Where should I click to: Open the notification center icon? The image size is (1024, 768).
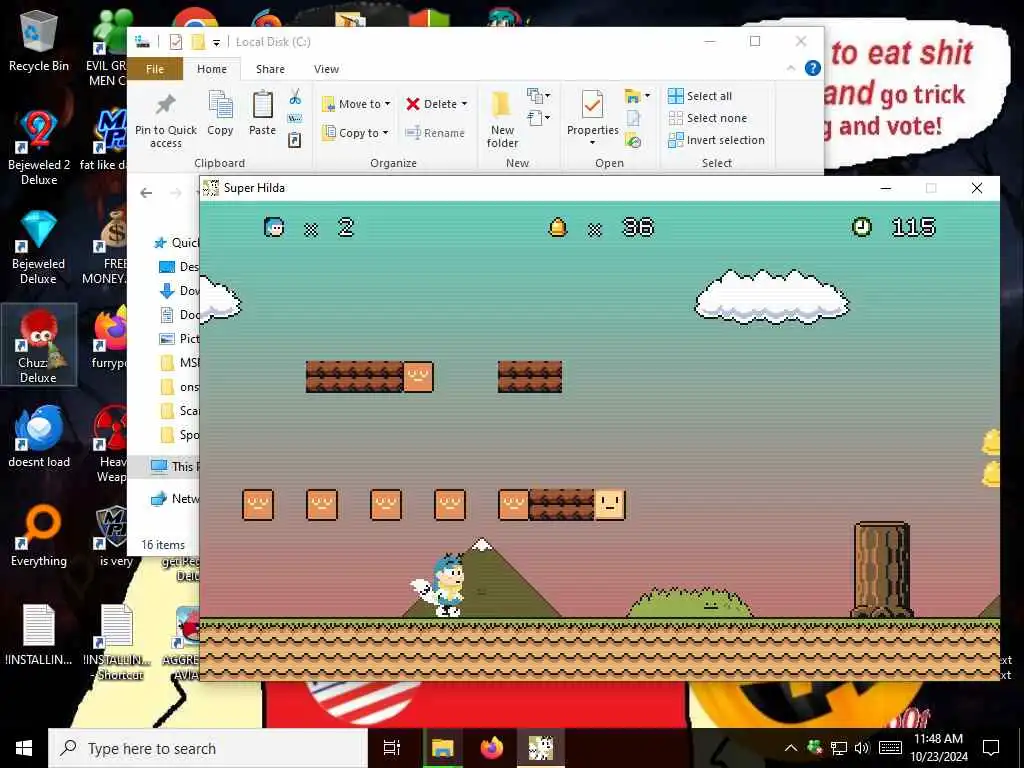991,748
